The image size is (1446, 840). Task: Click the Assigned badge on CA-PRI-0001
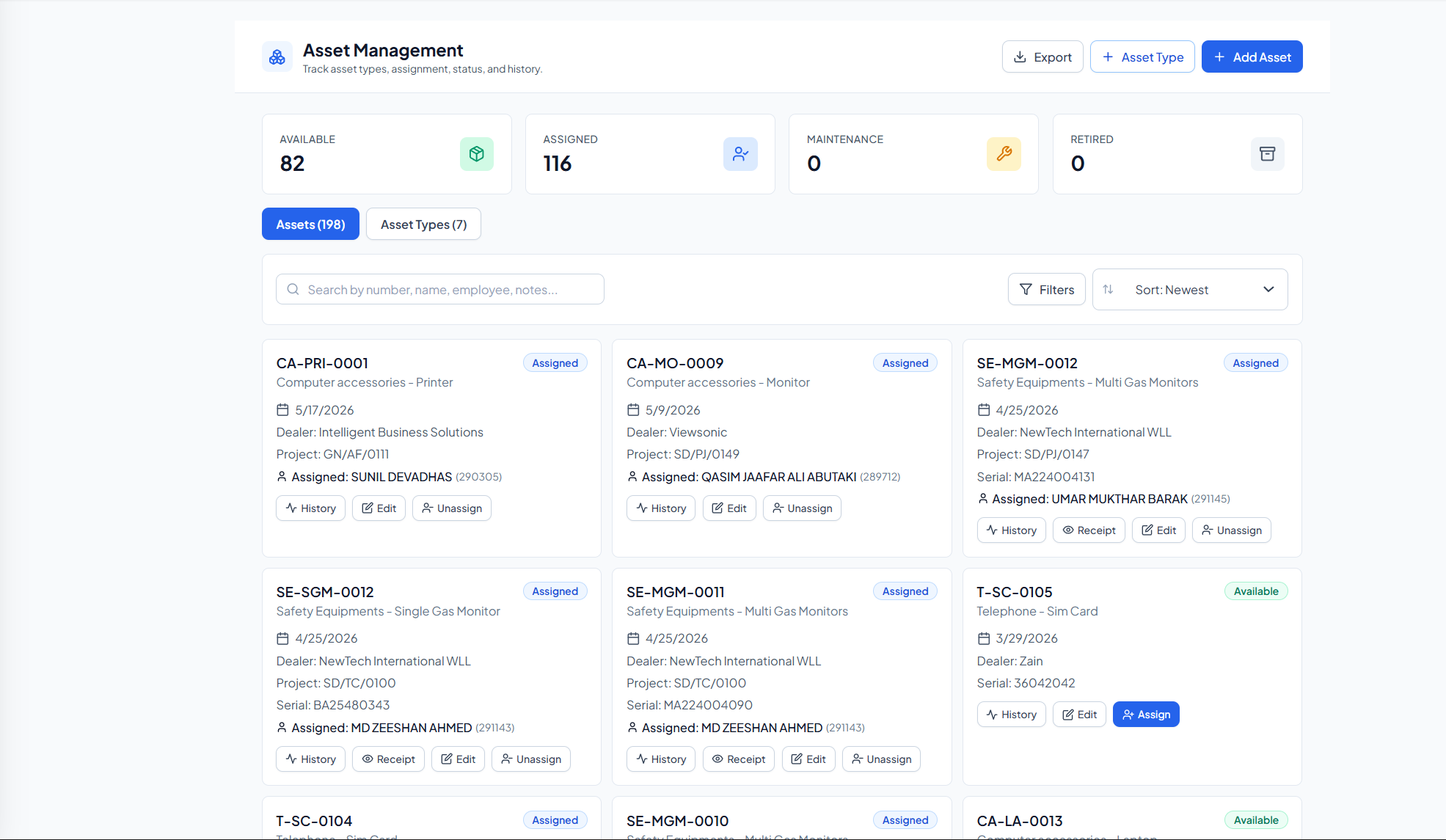coord(555,362)
